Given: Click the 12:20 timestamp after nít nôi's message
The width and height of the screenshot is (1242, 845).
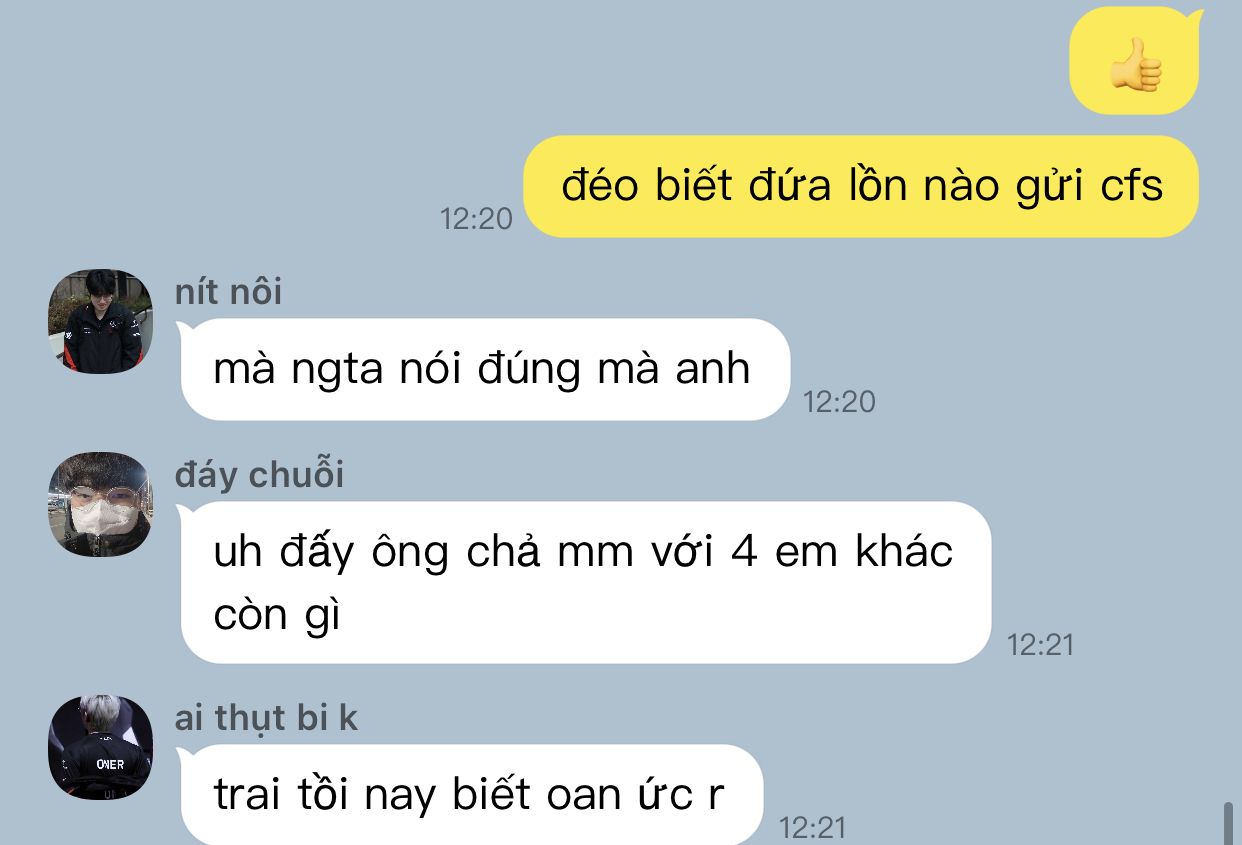Looking at the screenshot, I should 839,401.
